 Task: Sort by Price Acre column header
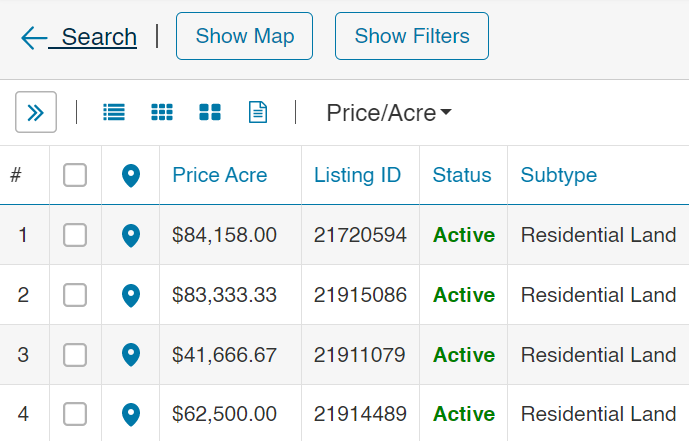point(220,175)
